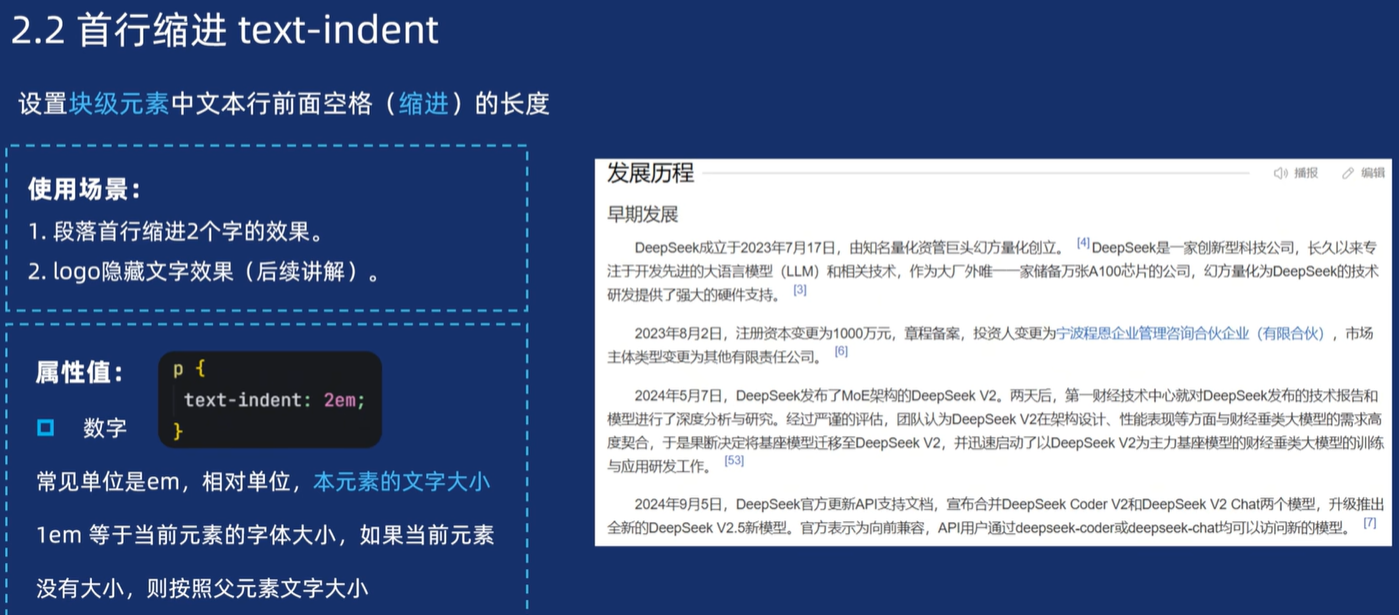The height and width of the screenshot is (615, 1399).
Task: Open reference [6] after 其他有限责任公司
Action: (841, 351)
